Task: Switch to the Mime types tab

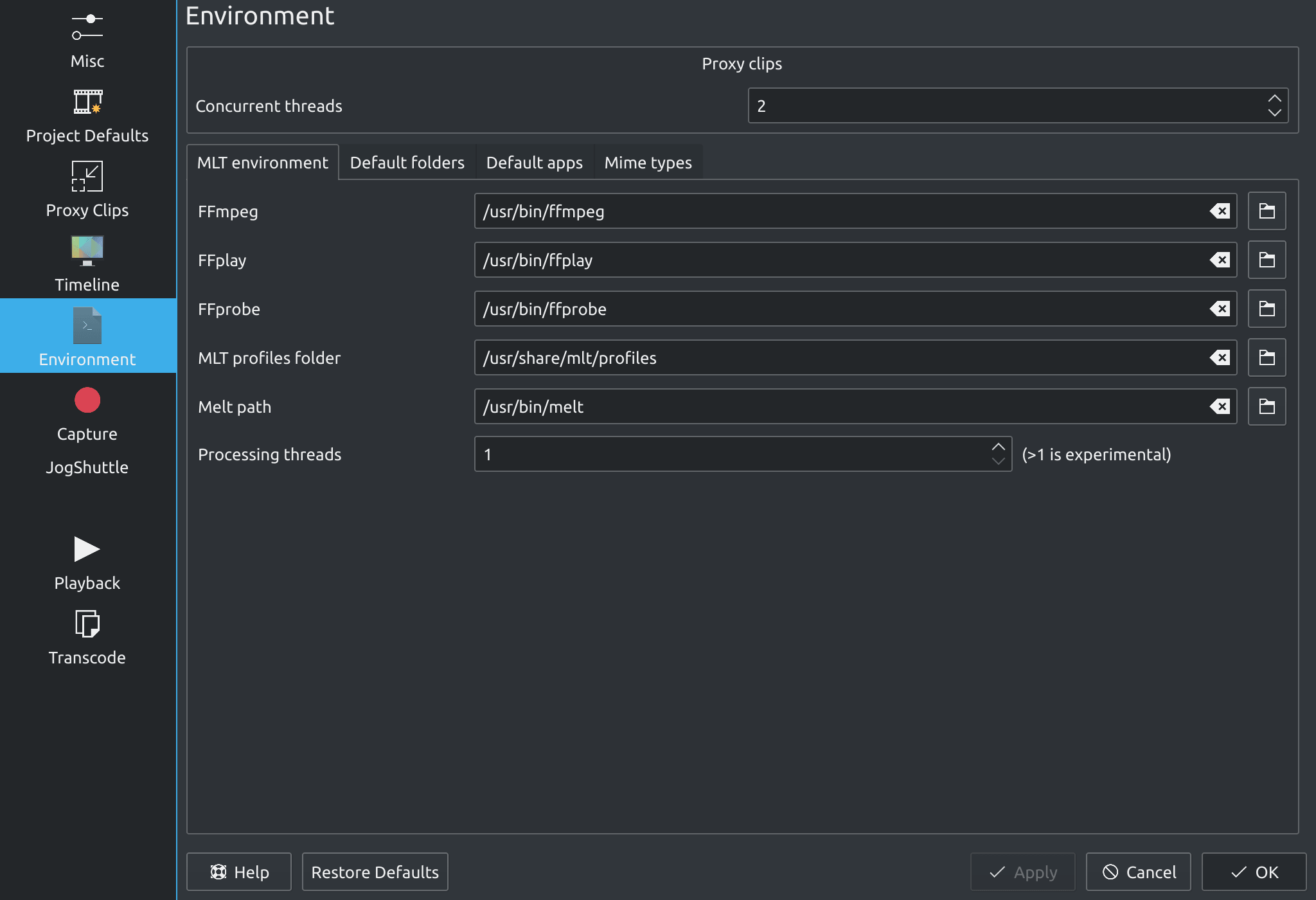Action: (648, 163)
